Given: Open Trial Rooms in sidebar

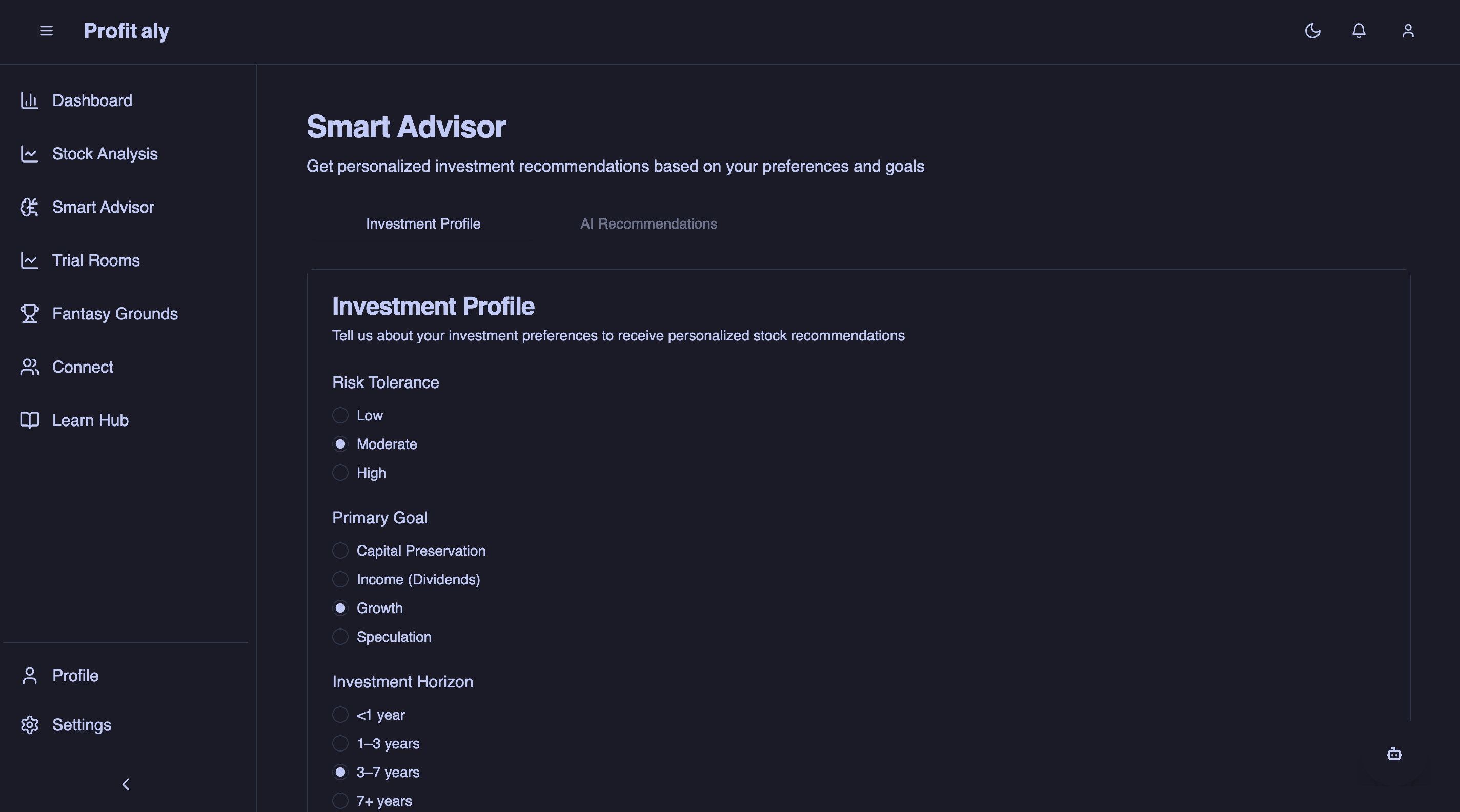Looking at the screenshot, I should click(96, 260).
